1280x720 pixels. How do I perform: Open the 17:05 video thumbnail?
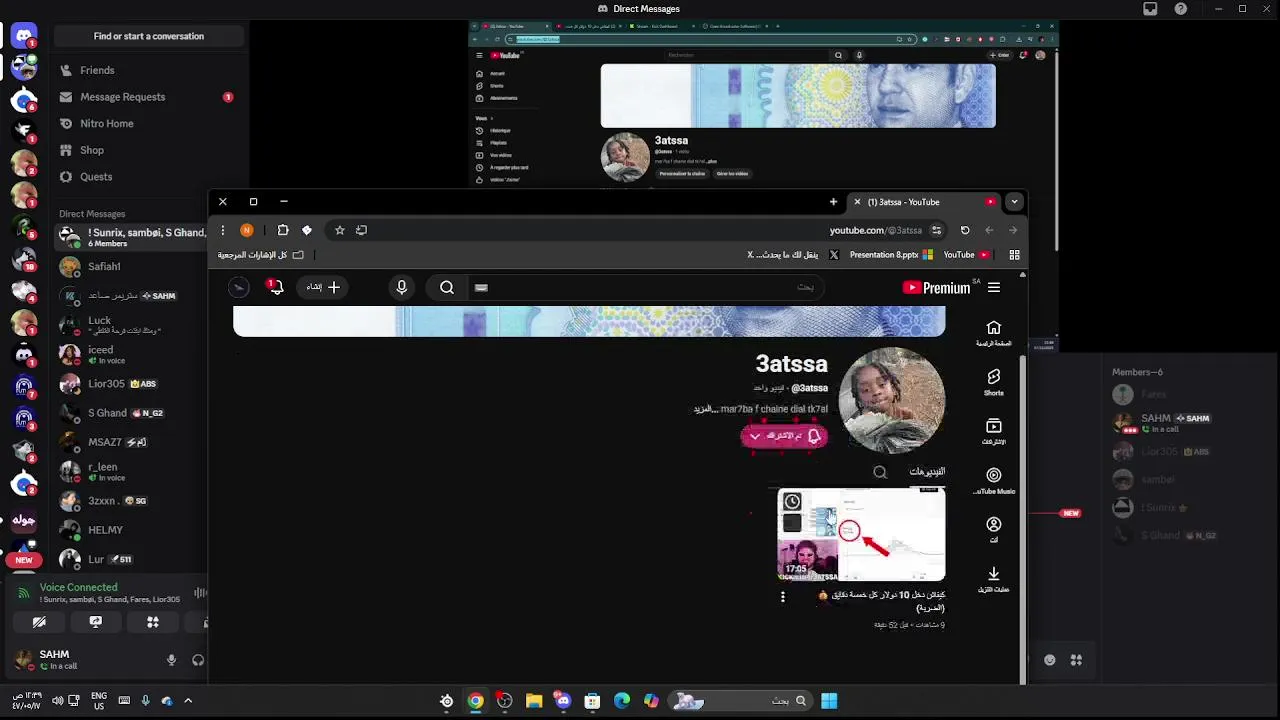[861, 534]
